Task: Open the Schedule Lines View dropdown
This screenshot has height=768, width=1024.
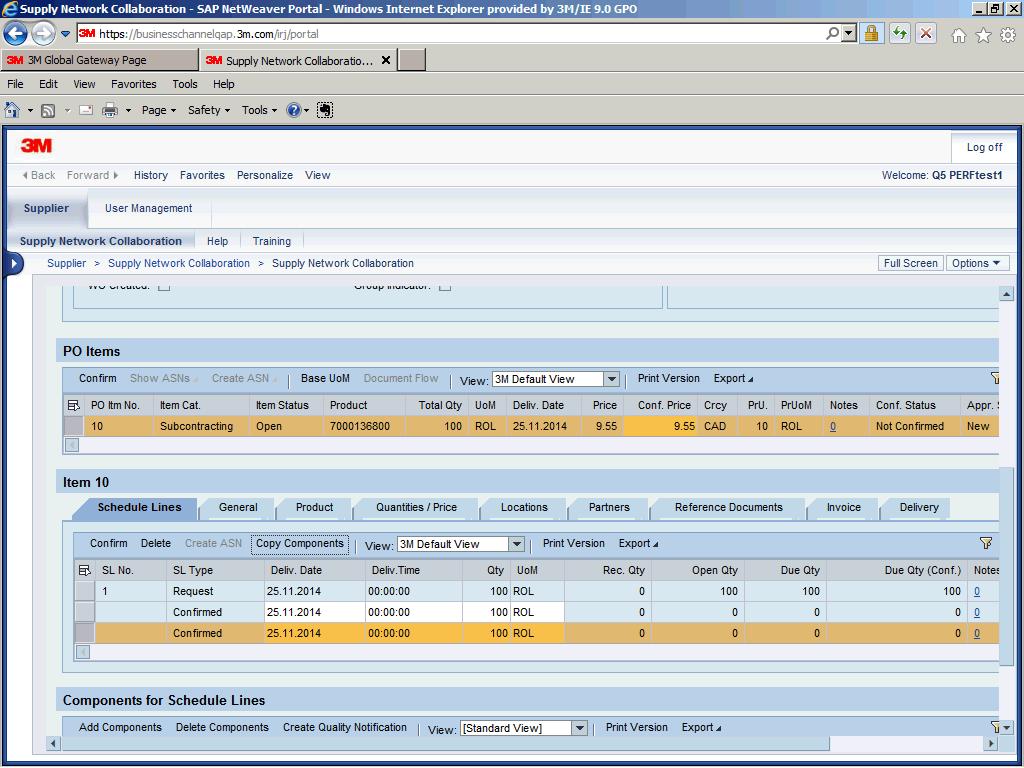Action: point(516,543)
